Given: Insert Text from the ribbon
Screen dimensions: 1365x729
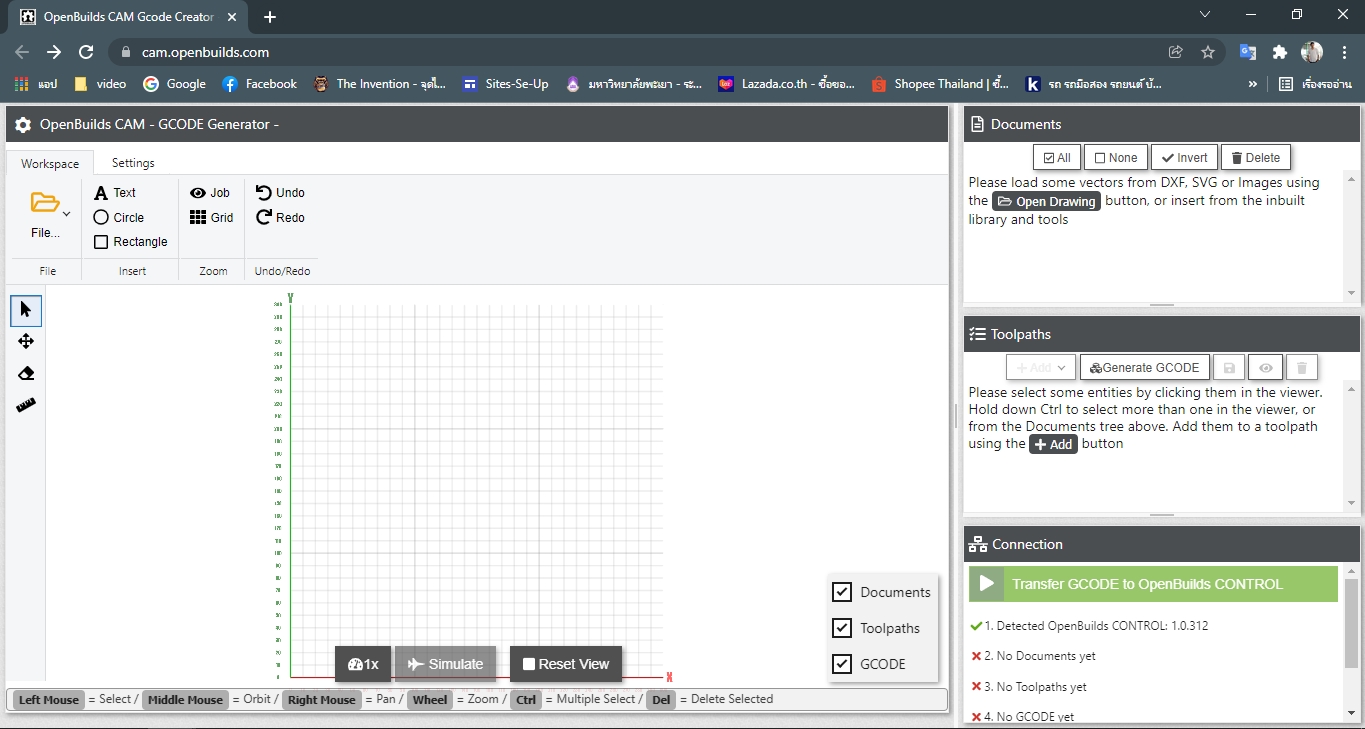Looking at the screenshot, I should 115,192.
